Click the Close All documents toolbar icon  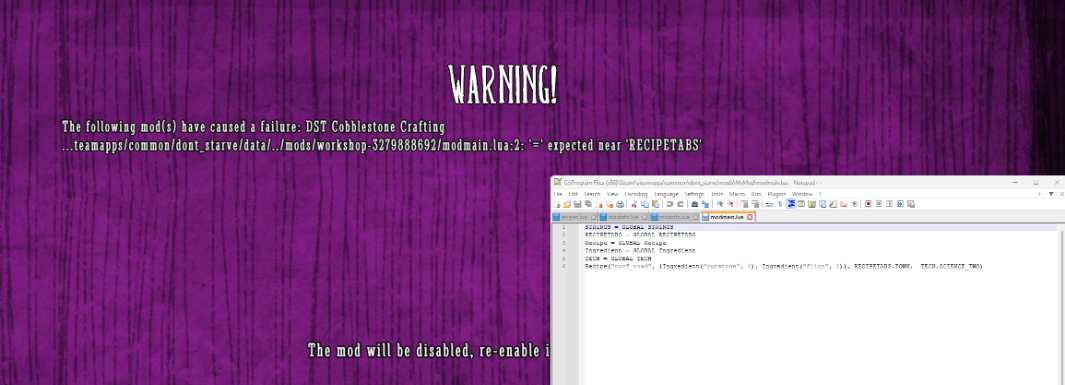tap(610, 204)
